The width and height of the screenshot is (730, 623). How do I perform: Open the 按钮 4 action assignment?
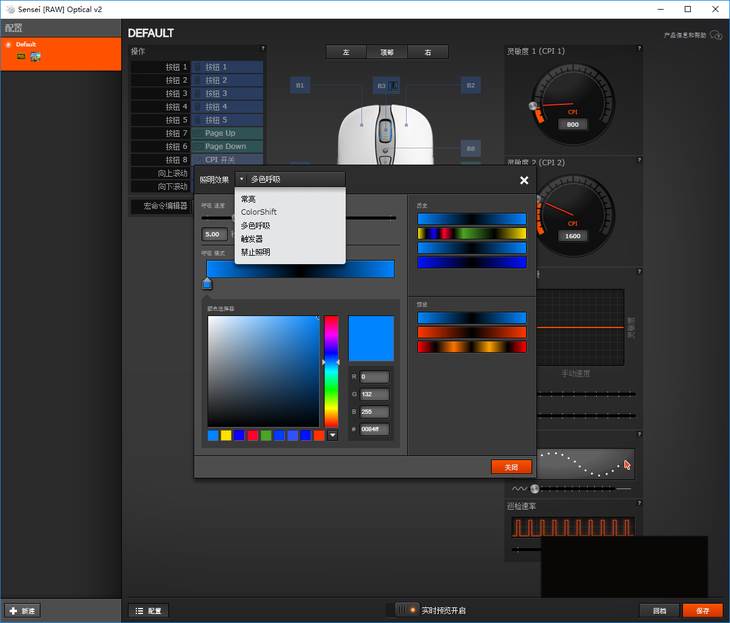coord(227,107)
